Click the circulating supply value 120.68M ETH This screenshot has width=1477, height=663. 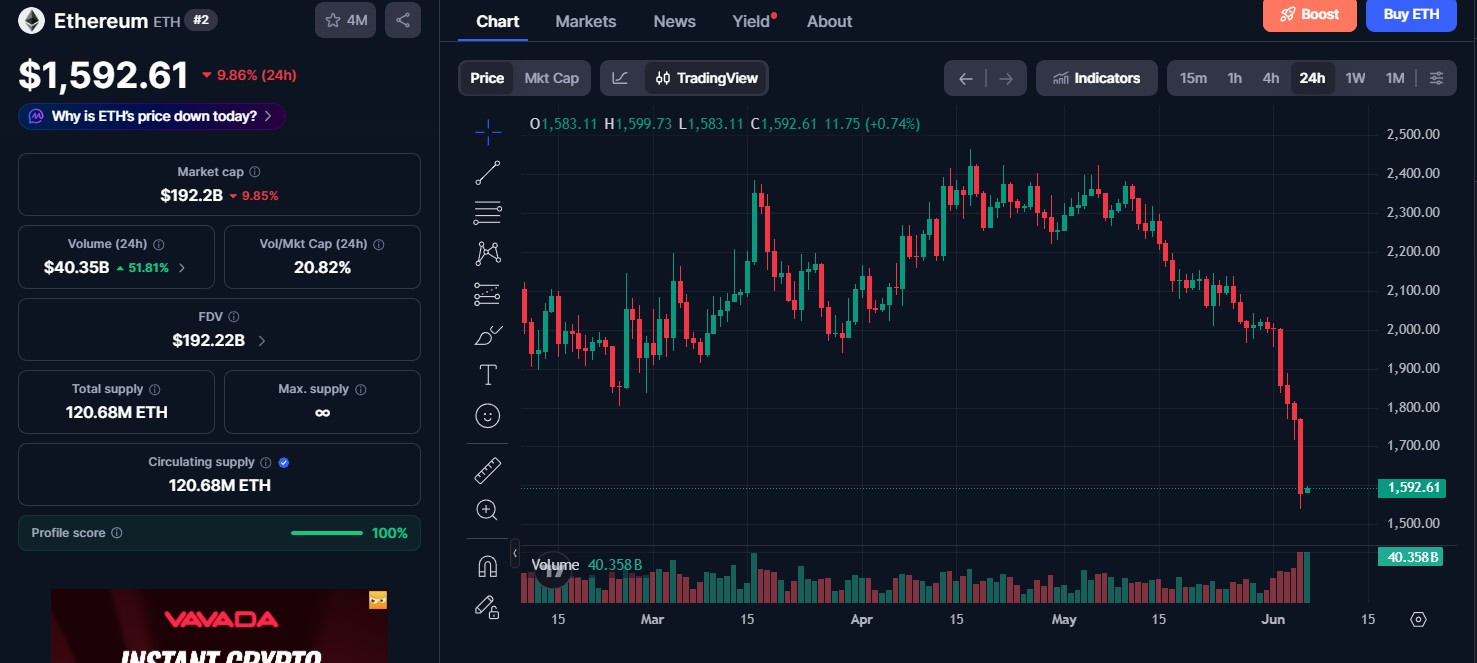pos(220,485)
